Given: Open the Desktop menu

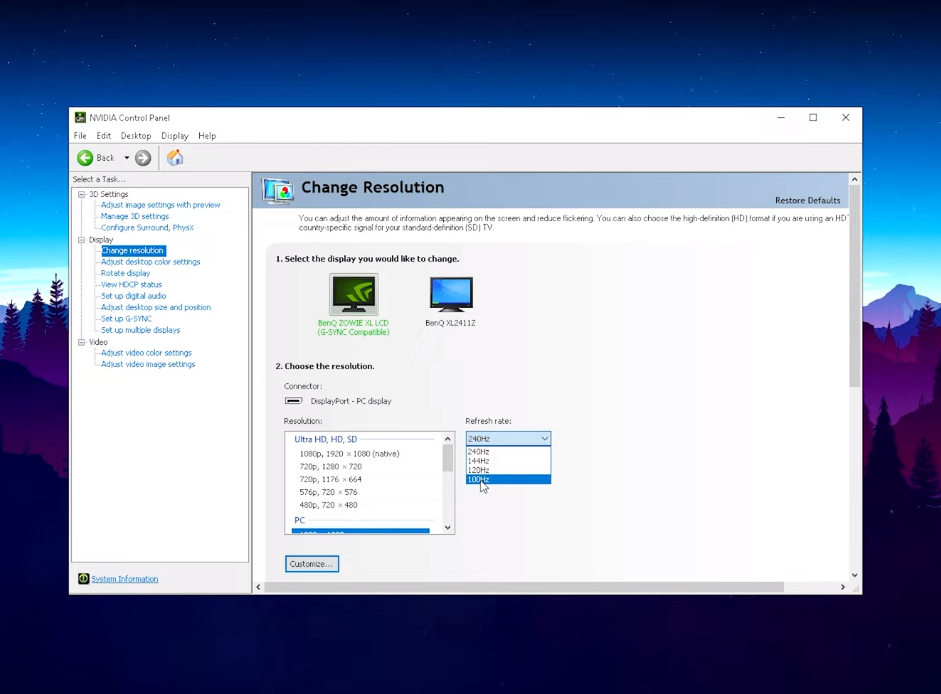Looking at the screenshot, I should (x=136, y=136).
